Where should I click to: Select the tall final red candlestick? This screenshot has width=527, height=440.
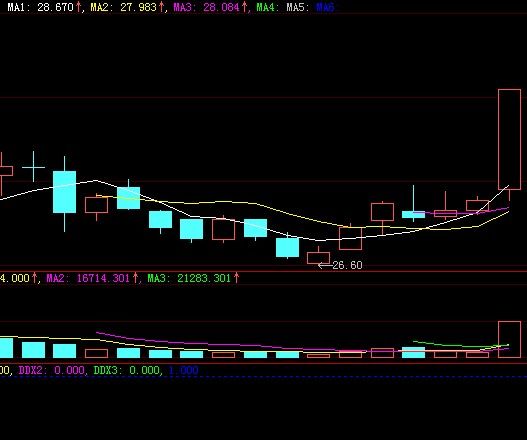click(x=510, y=145)
